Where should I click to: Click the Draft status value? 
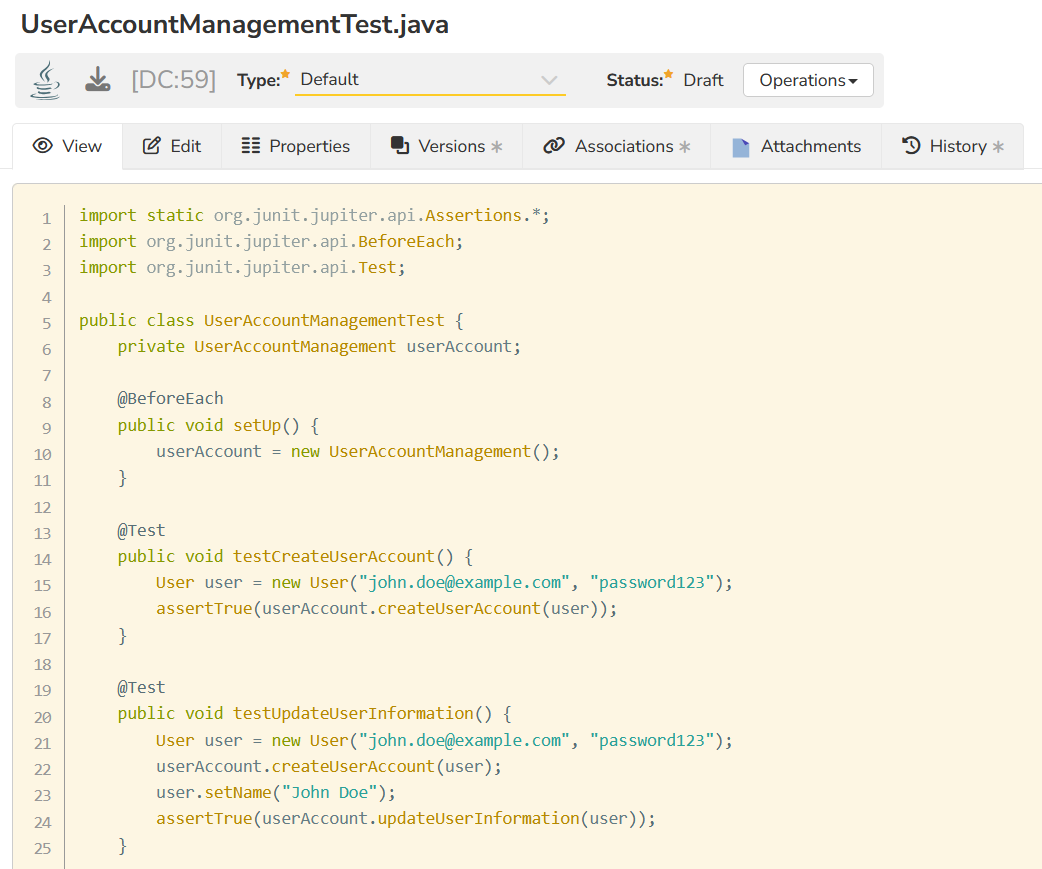703,80
